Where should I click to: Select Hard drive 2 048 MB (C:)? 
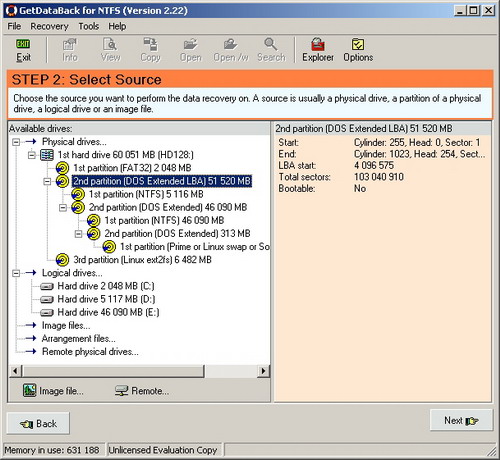point(106,286)
